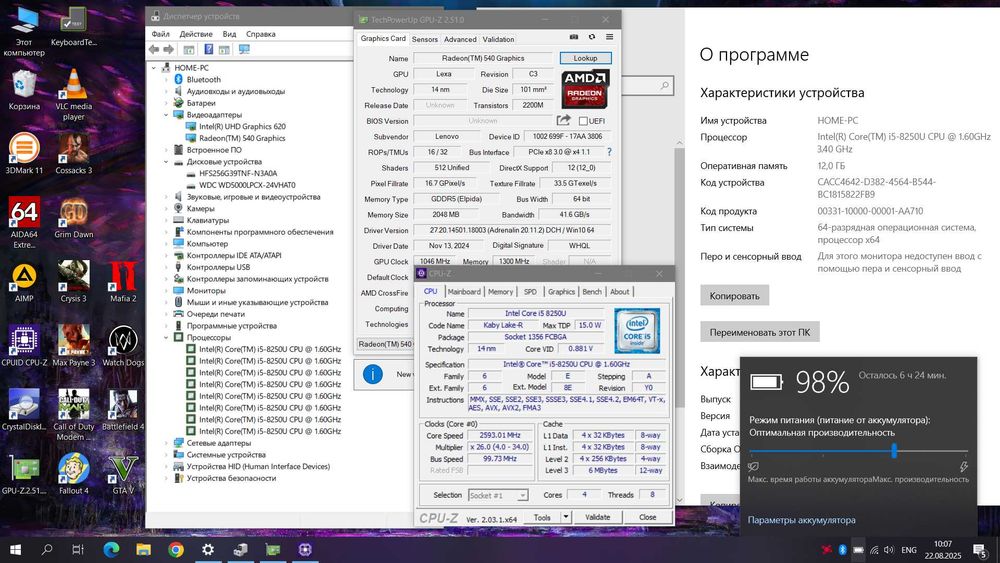The width and height of the screenshot is (1000, 563).
Task: Open the Cossacks 3 desktop shortcut
Action: (73, 154)
